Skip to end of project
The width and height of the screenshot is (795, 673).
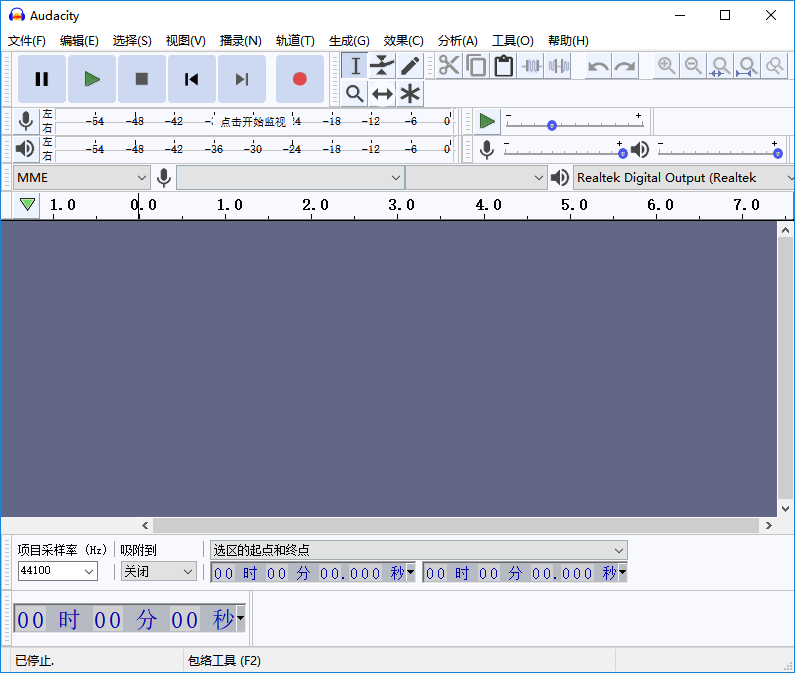point(242,79)
